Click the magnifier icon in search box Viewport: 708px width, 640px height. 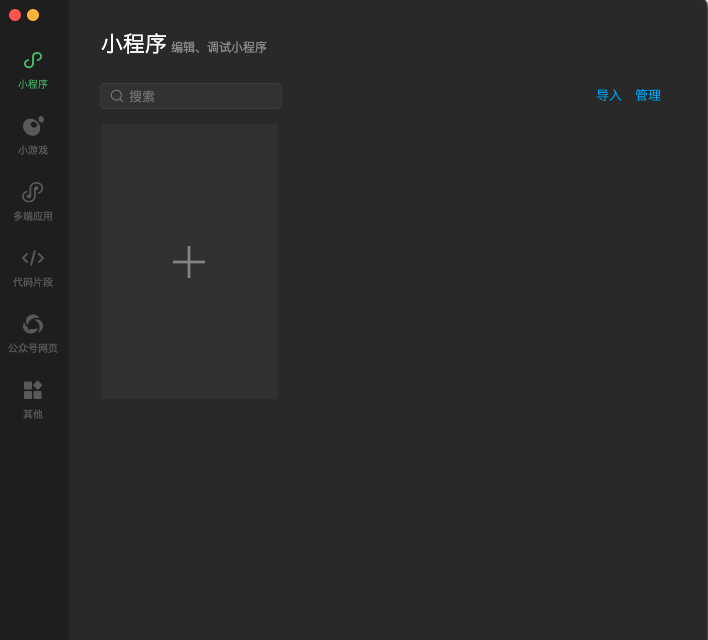tap(117, 96)
